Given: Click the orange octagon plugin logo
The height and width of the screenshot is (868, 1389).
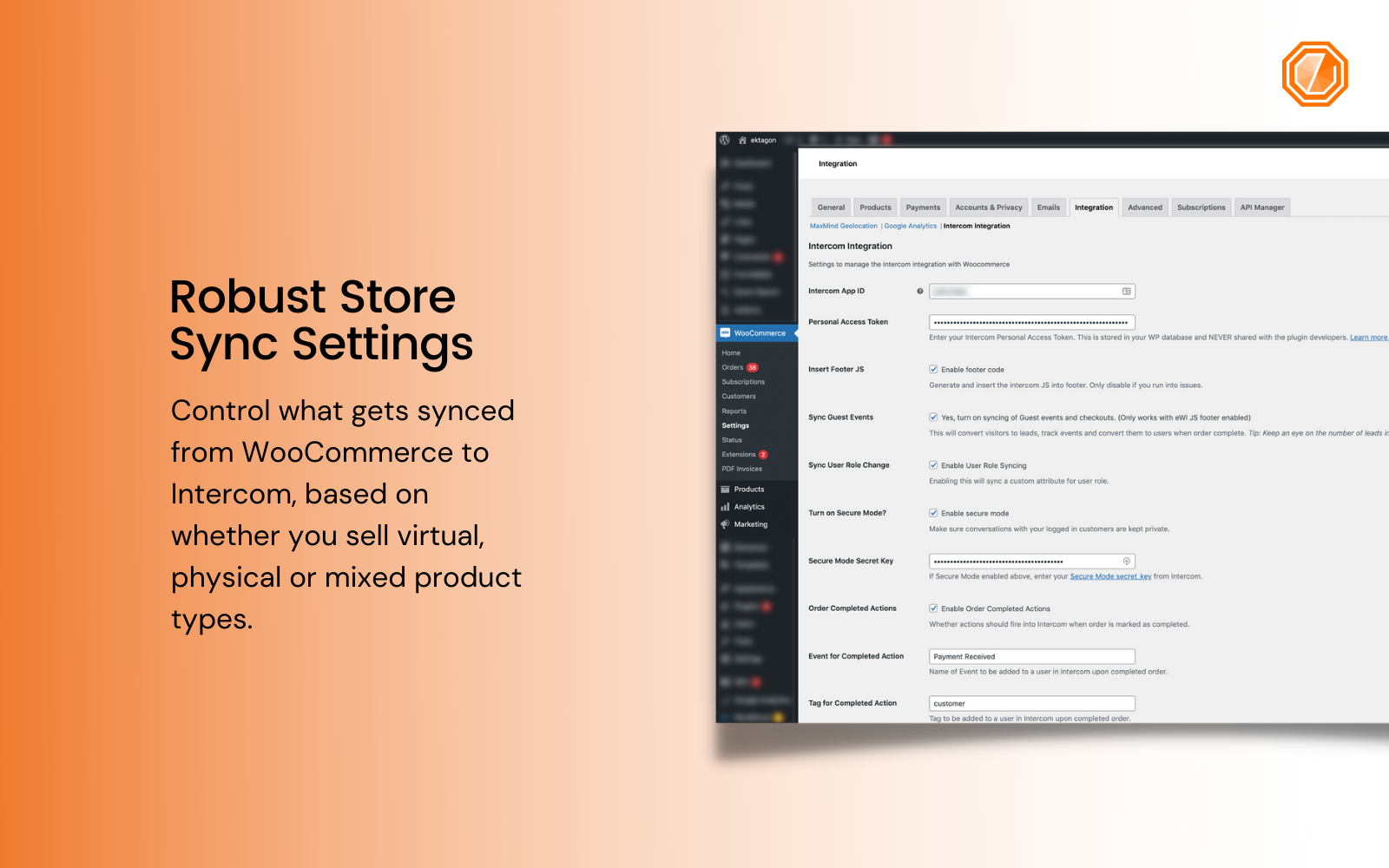Looking at the screenshot, I should click(1313, 73).
